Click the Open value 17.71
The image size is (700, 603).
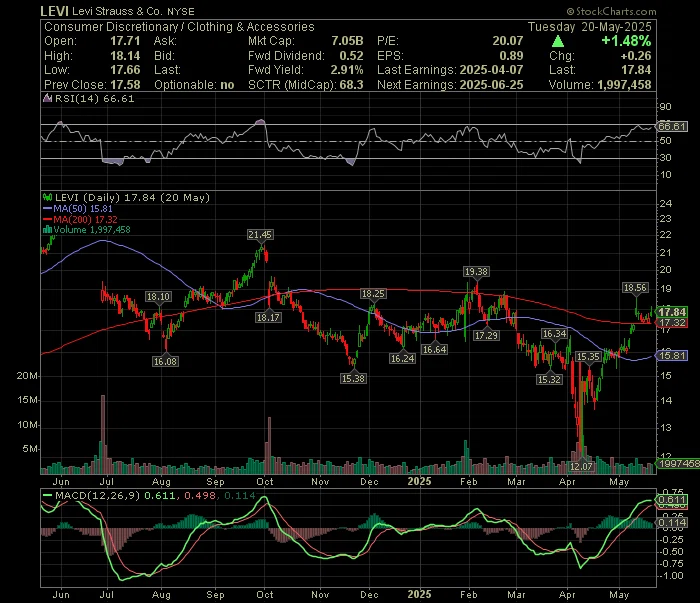(x=125, y=41)
